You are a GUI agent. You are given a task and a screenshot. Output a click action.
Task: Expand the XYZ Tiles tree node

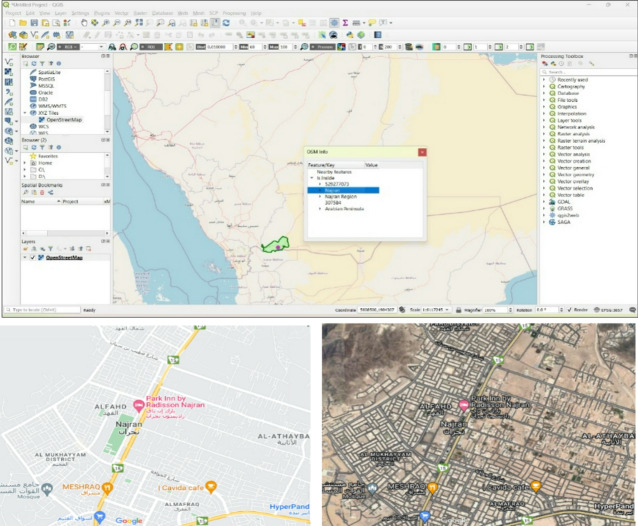25,113
